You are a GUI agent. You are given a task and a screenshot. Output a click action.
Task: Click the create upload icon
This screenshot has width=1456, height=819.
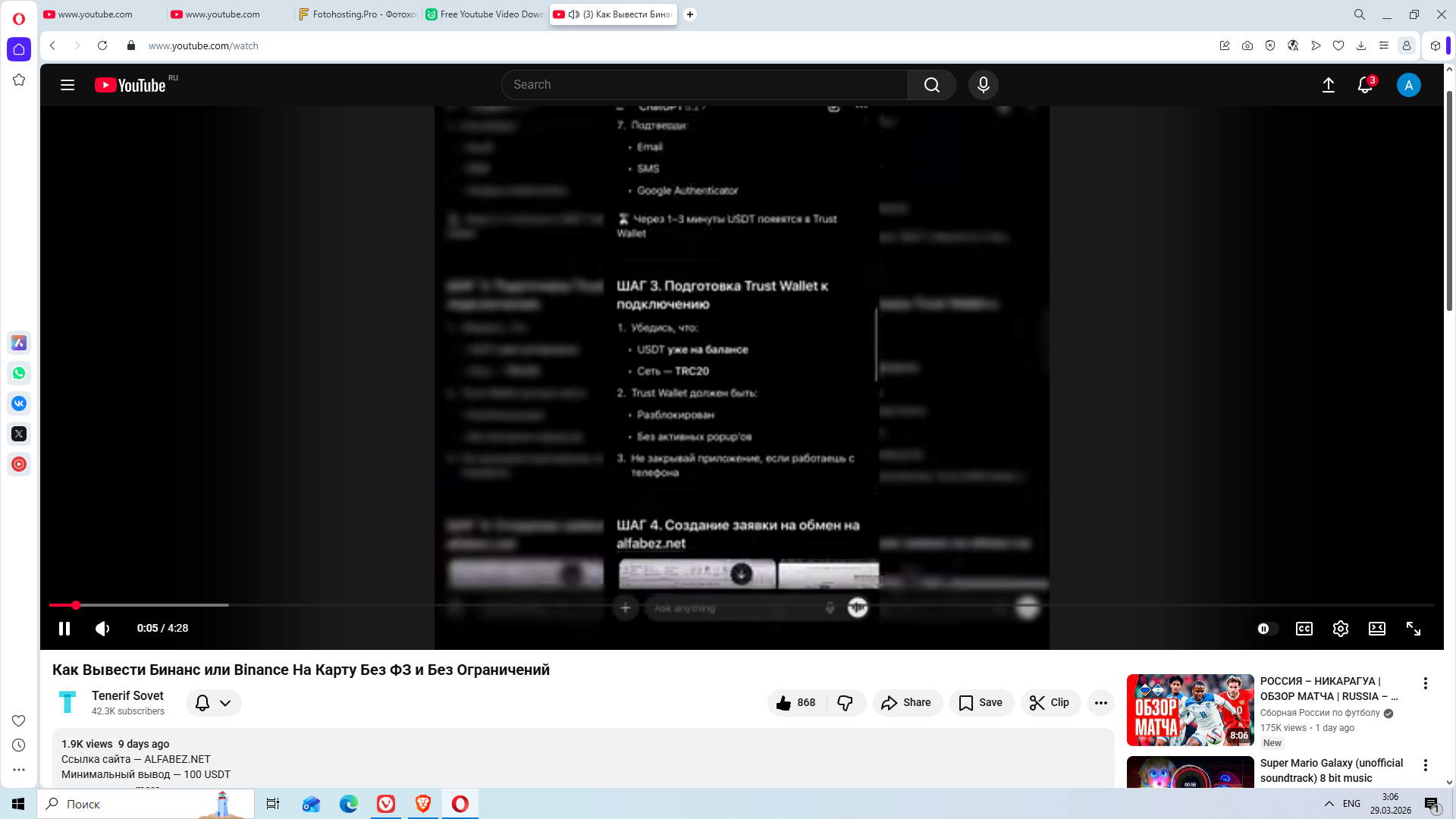(1328, 85)
